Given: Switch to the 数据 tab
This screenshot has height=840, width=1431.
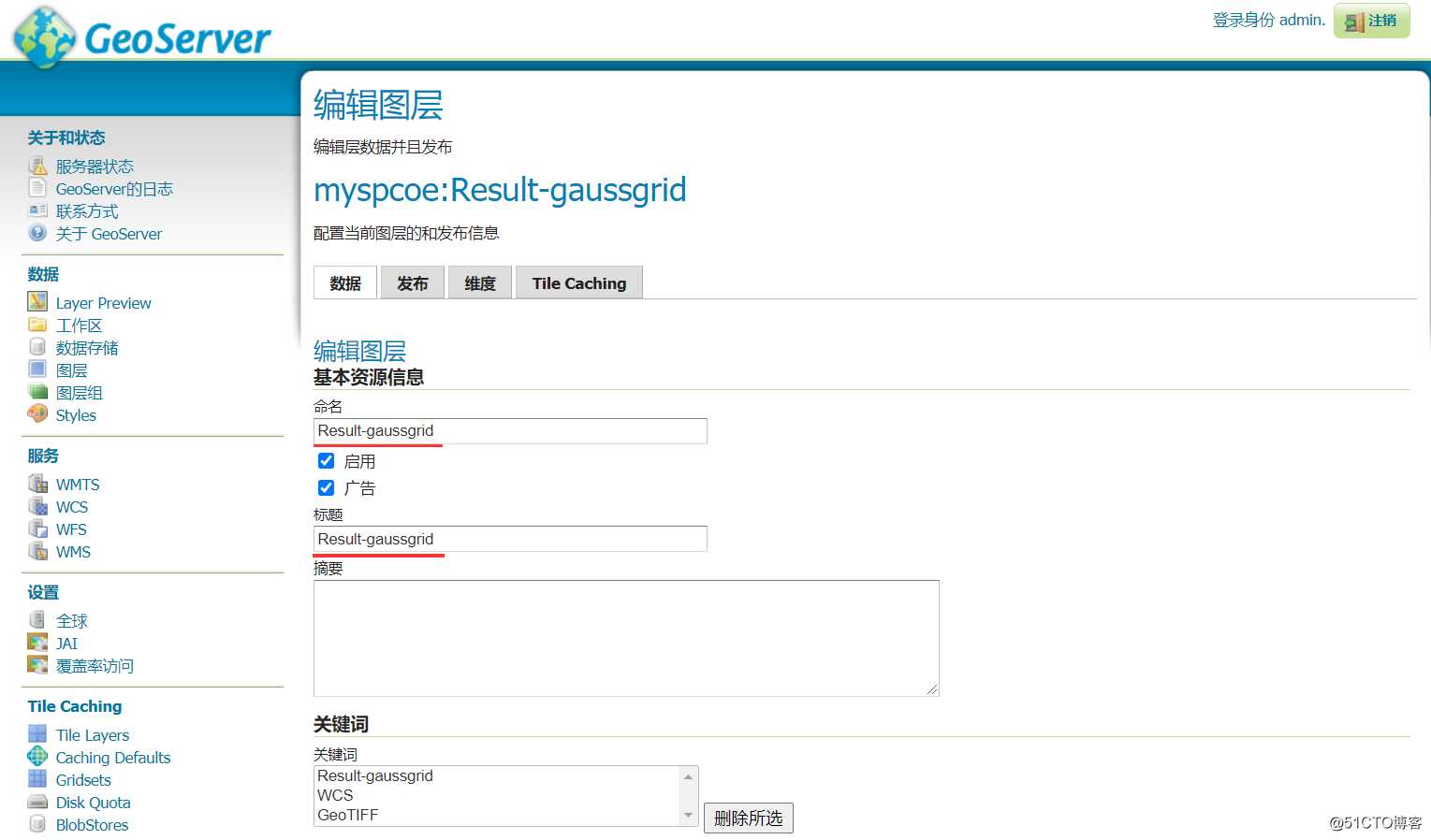Looking at the screenshot, I should 345,282.
